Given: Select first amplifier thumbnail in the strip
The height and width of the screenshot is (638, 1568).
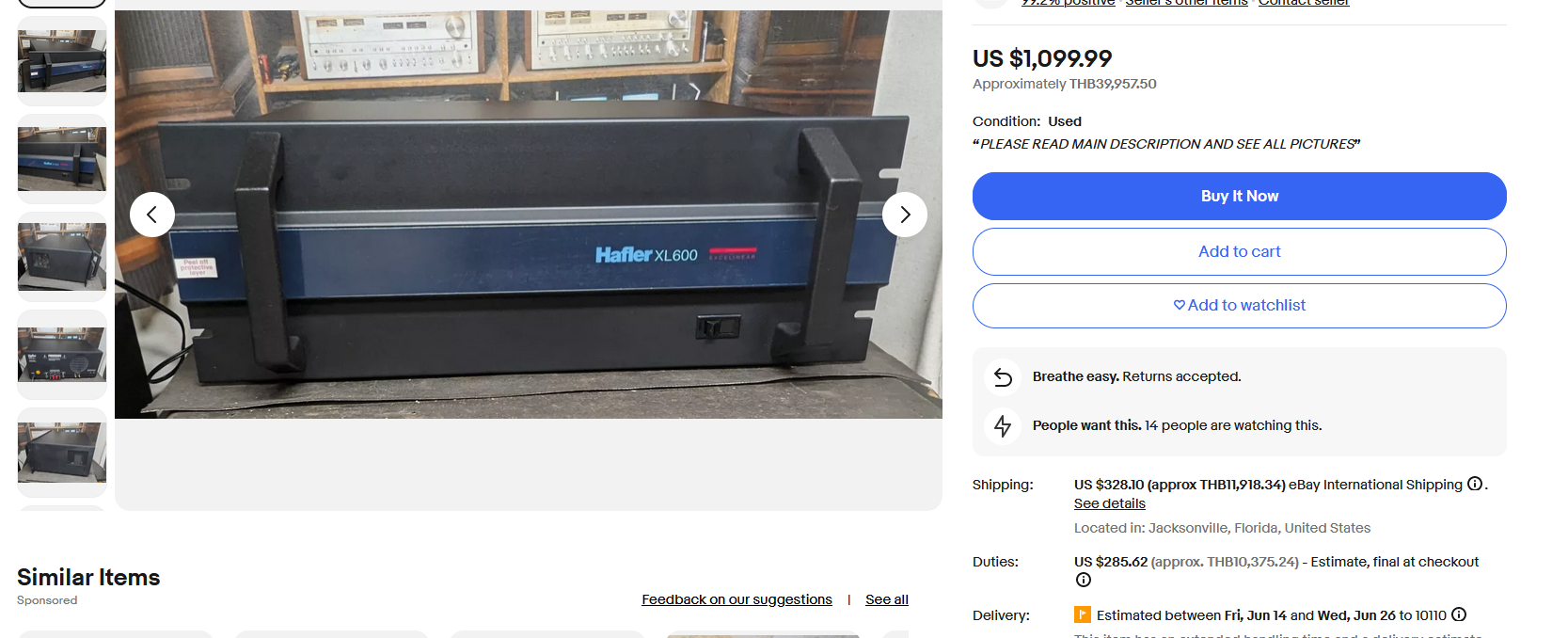Looking at the screenshot, I should coord(62,61).
